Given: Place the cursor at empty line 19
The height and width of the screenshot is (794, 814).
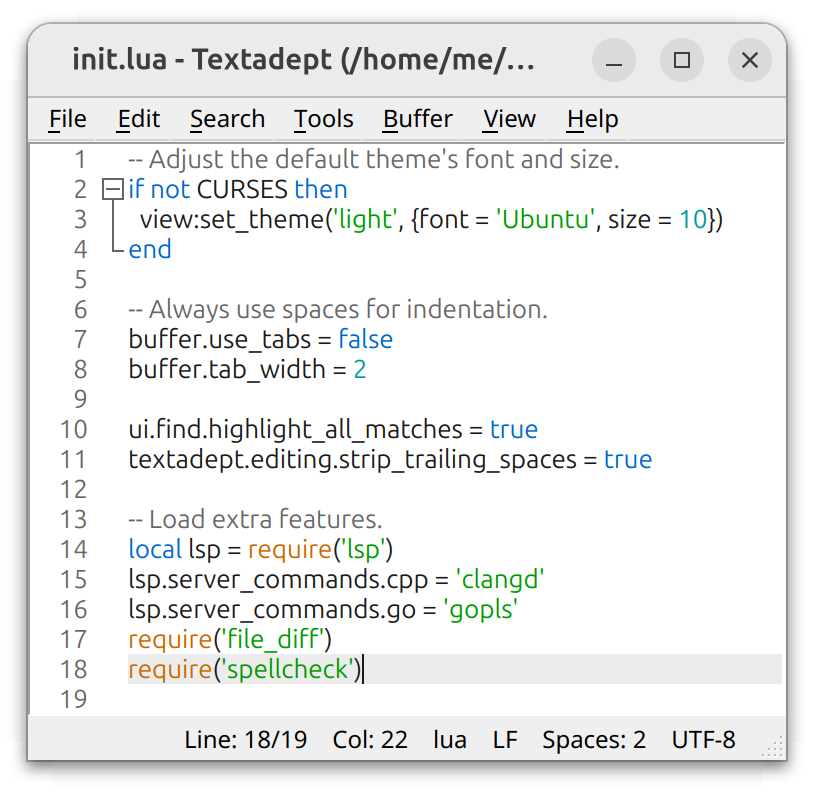Looking at the screenshot, I should pyautogui.click(x=454, y=699).
